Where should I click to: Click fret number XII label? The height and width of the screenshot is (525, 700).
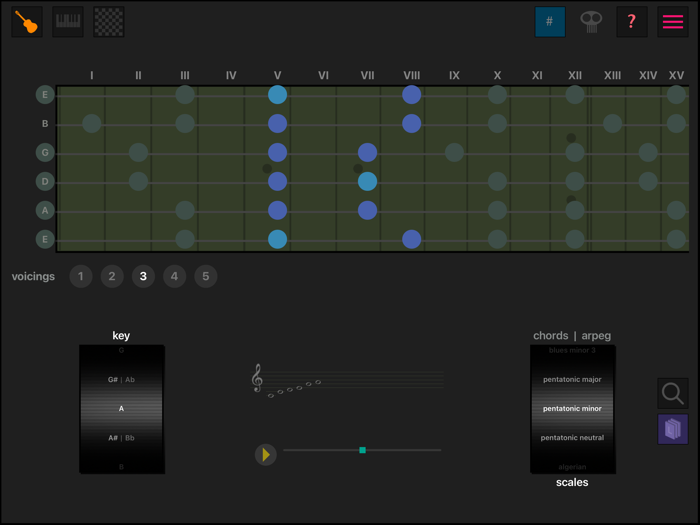point(575,75)
